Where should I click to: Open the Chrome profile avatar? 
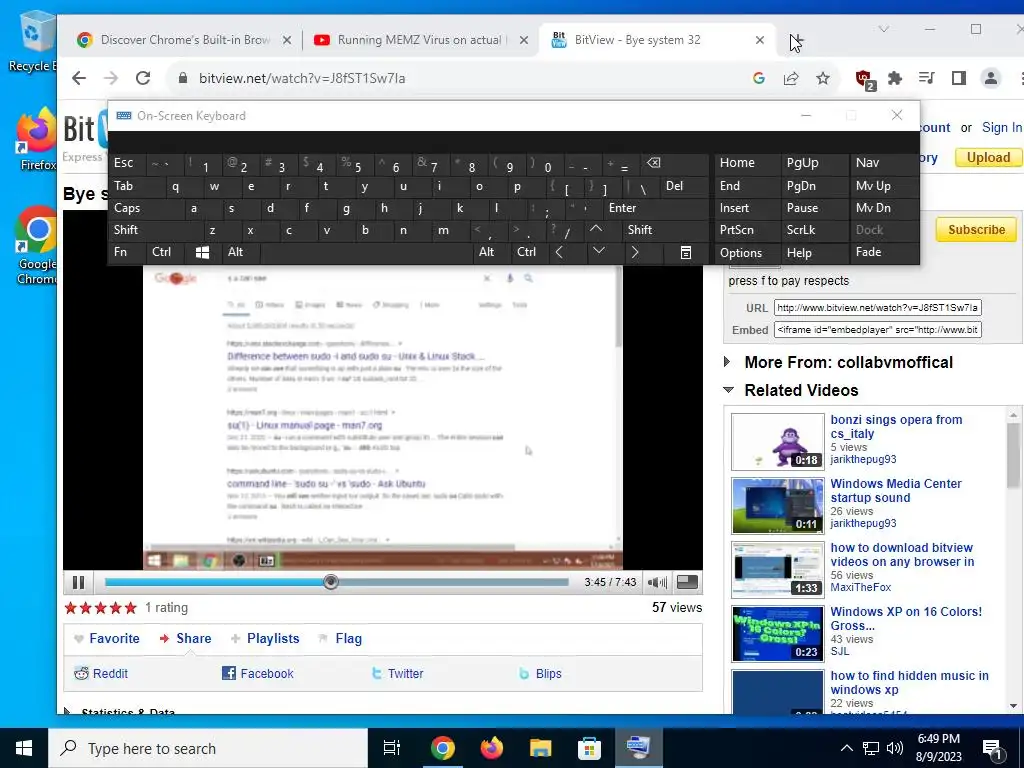coord(991,78)
